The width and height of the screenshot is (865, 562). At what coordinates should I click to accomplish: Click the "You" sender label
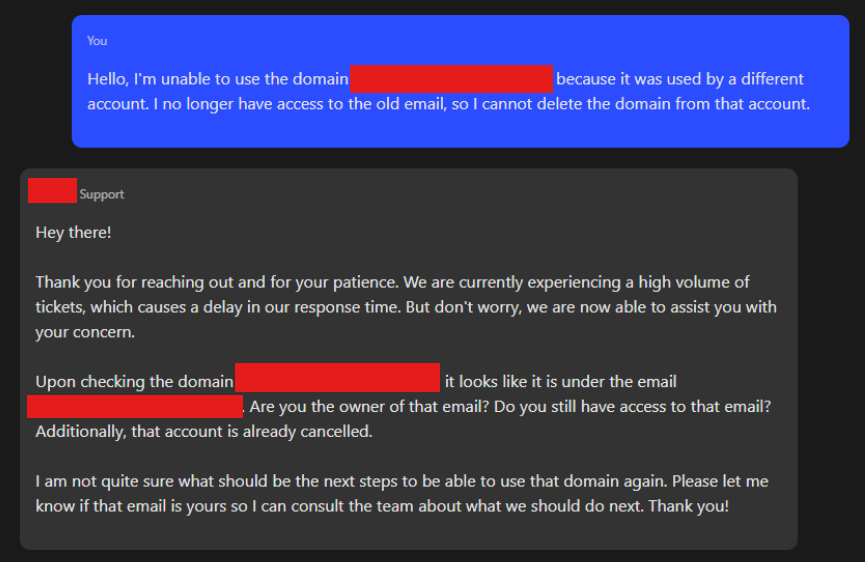coord(97,41)
